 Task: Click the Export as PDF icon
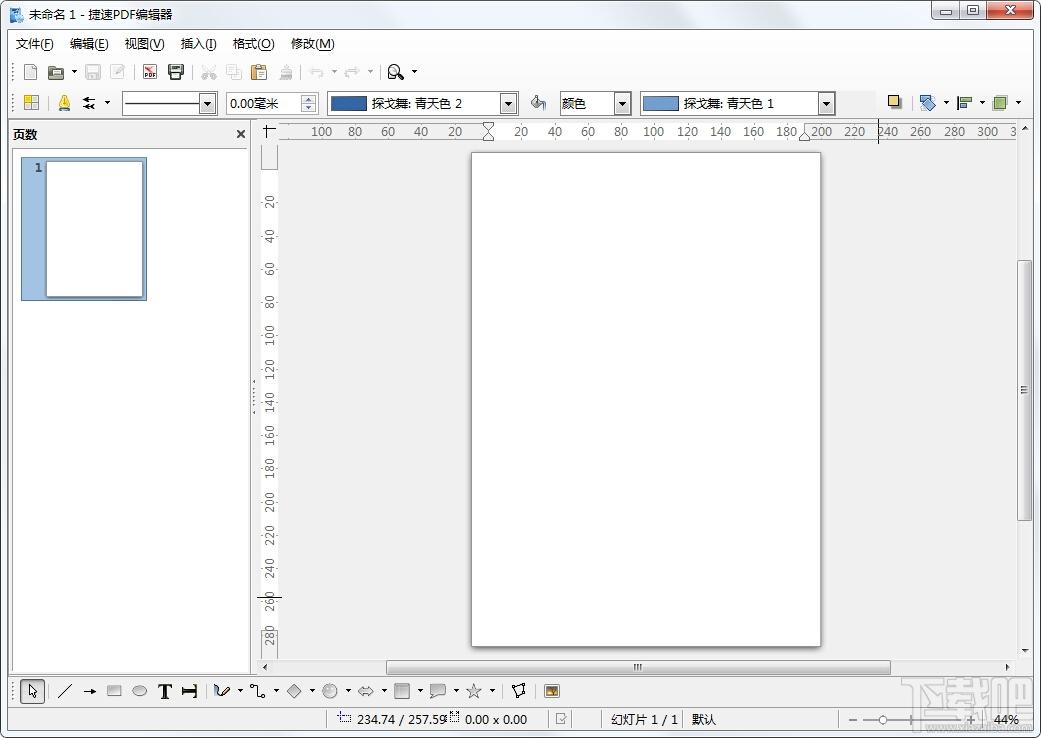coord(150,72)
